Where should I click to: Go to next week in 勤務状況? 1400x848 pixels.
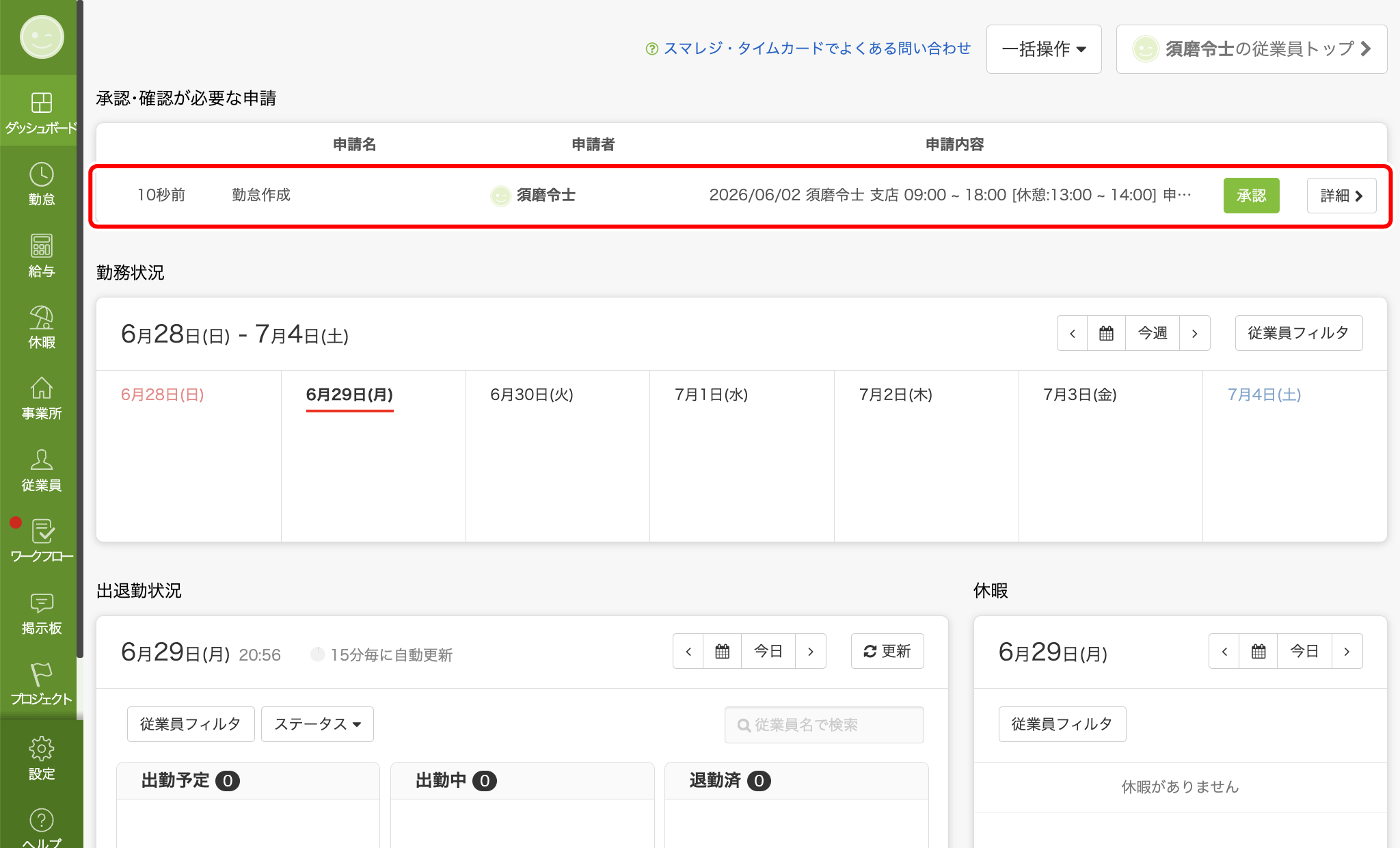pos(1194,333)
